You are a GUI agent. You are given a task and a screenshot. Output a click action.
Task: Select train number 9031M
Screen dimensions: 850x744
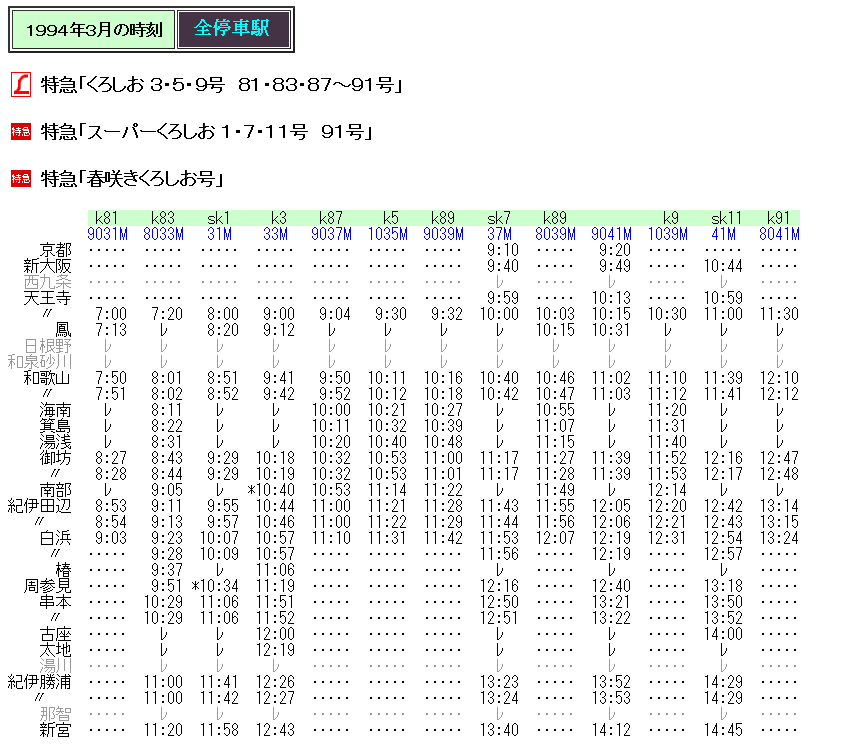(107, 234)
